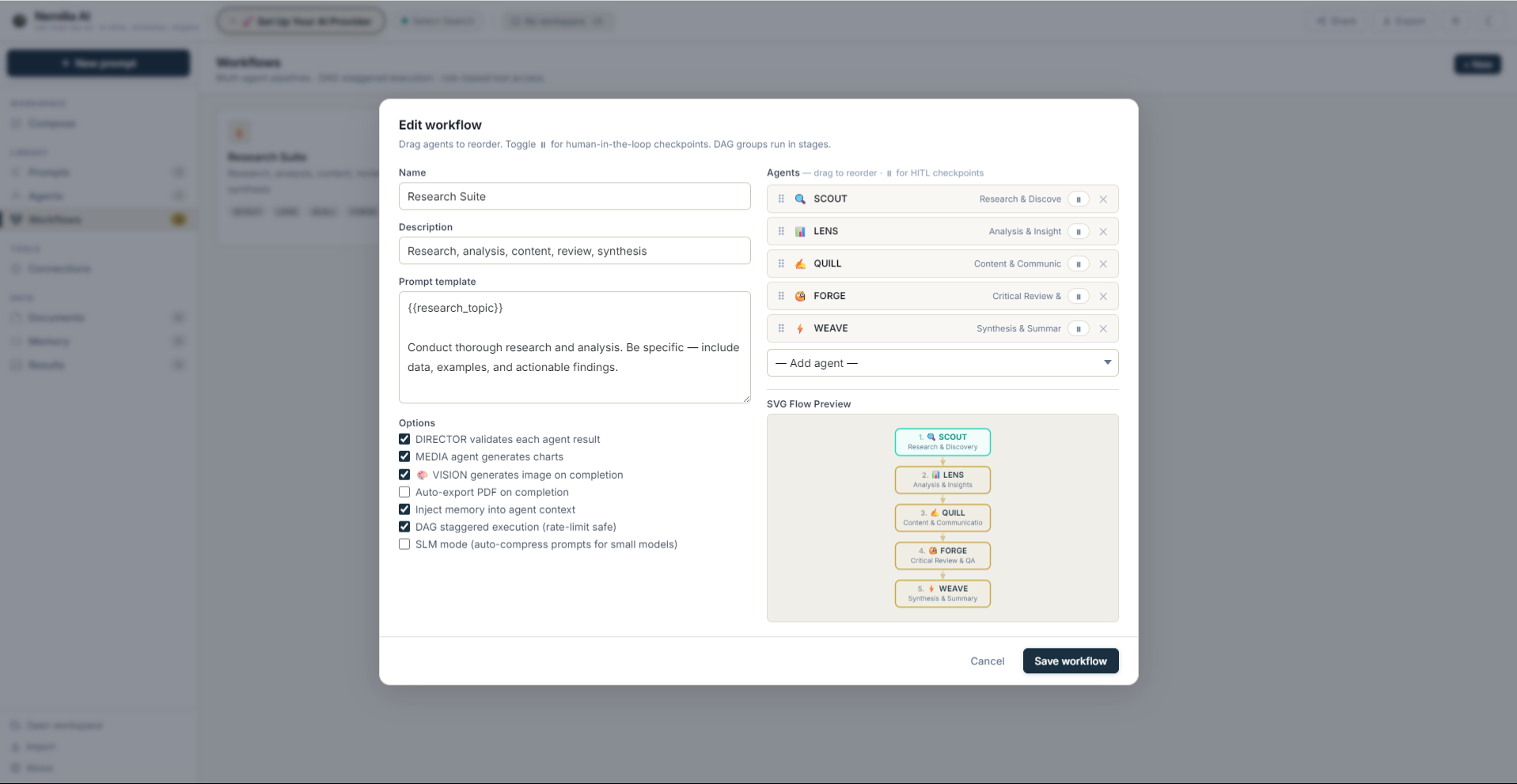Uncheck DIRECTOR validates each agent result
This screenshot has height=784, width=1517.
pos(404,439)
